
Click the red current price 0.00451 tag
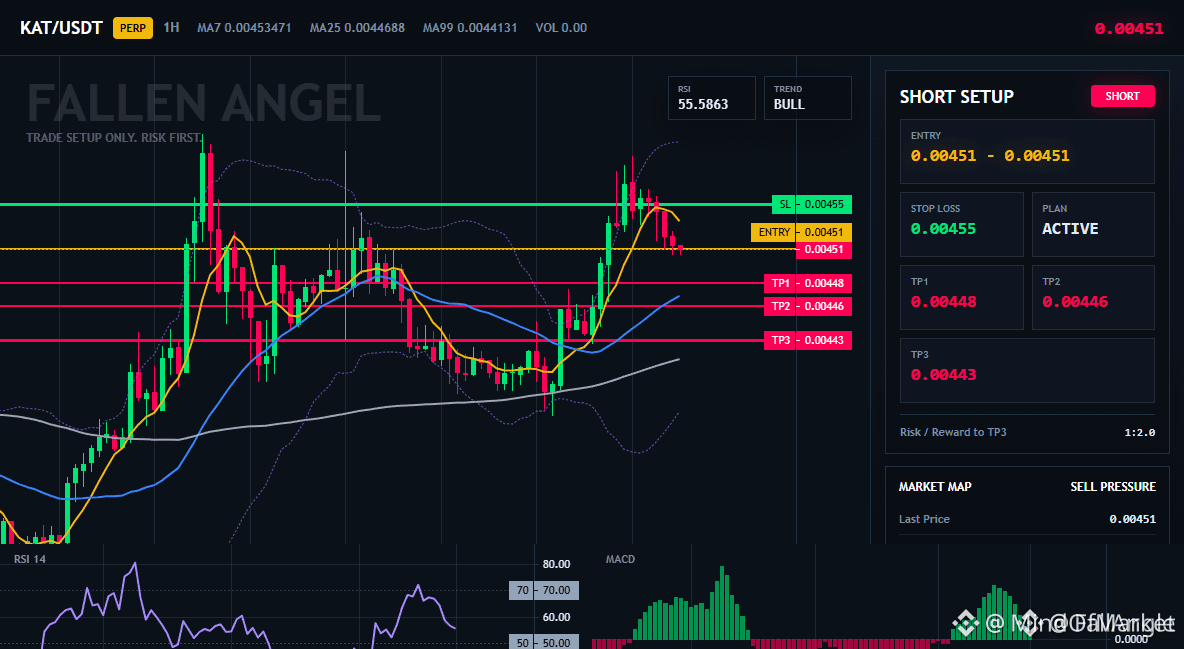824,249
